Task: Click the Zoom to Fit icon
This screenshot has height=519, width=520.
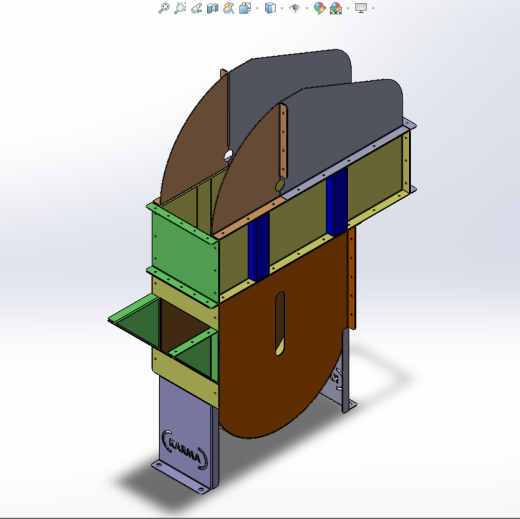Action: pos(164,8)
